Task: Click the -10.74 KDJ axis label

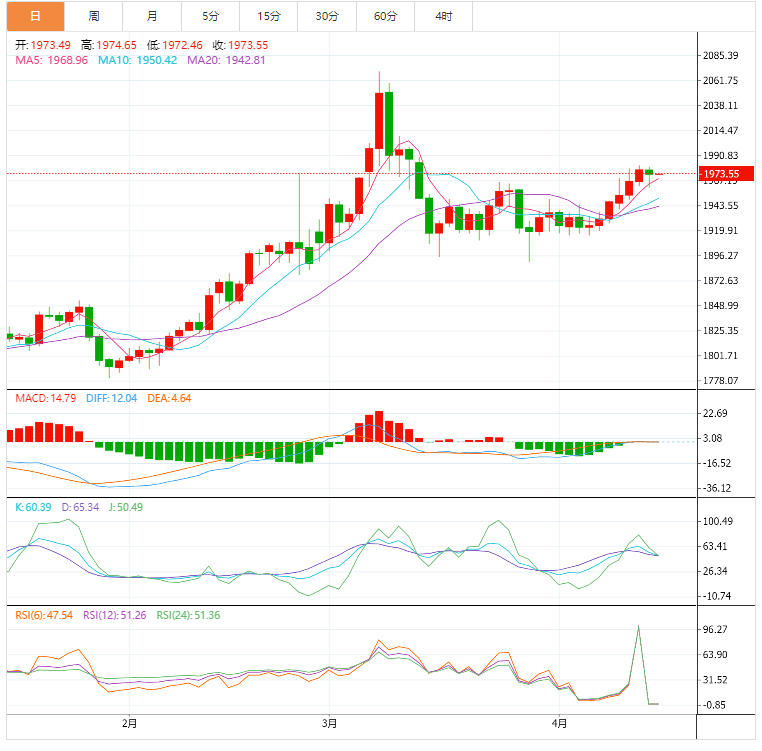Action: (x=717, y=596)
